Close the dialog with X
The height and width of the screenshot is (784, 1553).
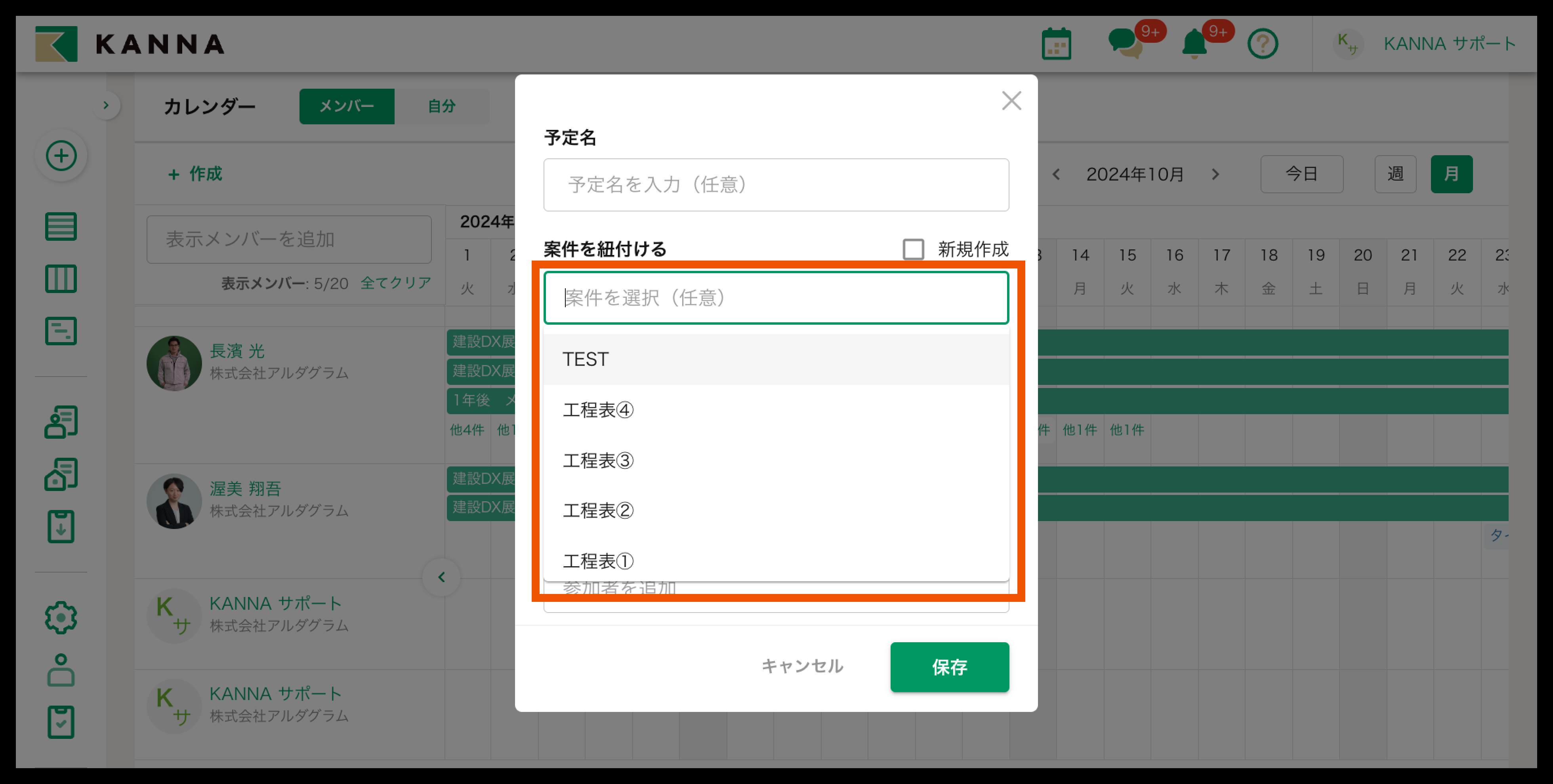coord(1011,101)
